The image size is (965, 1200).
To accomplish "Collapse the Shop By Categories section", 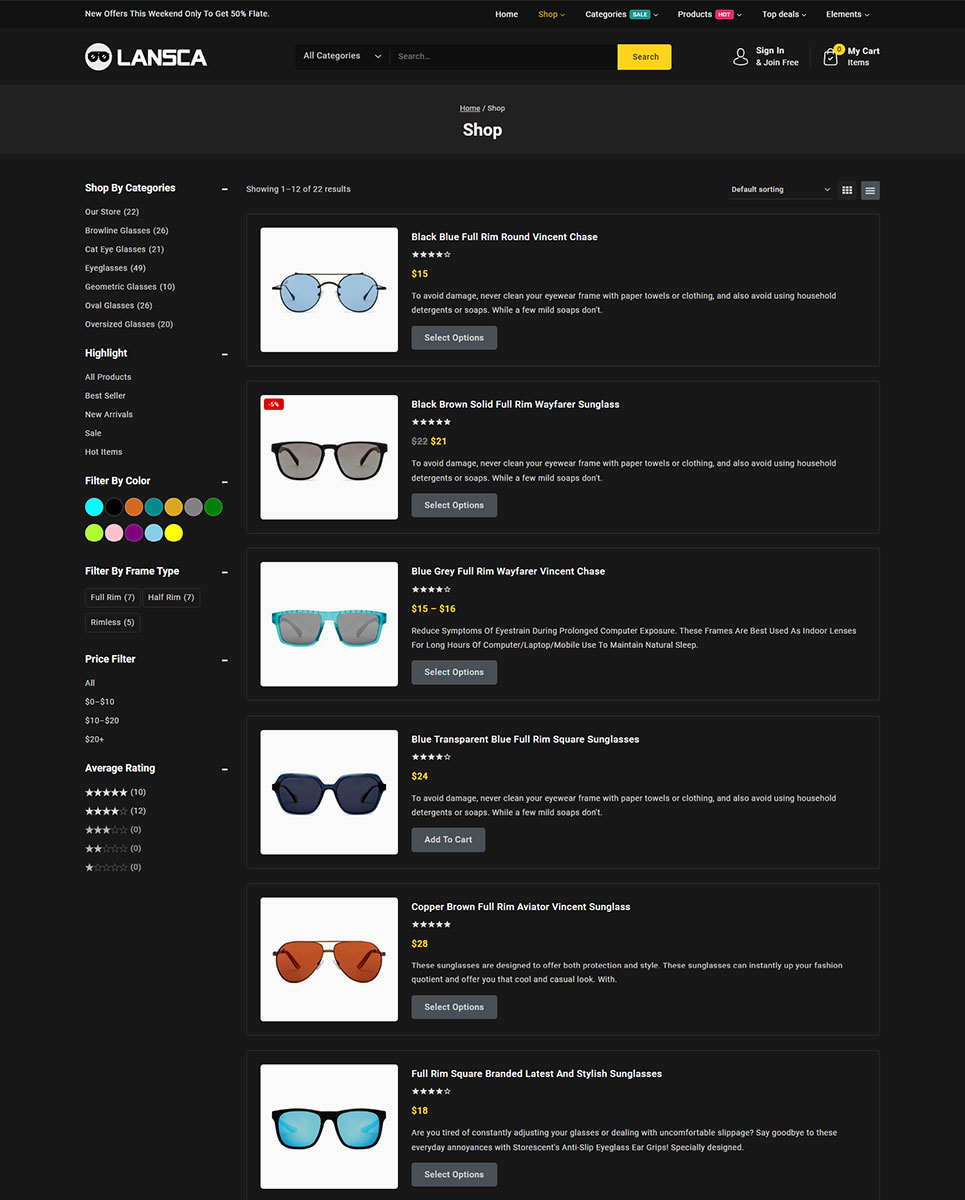I will 224,189.
